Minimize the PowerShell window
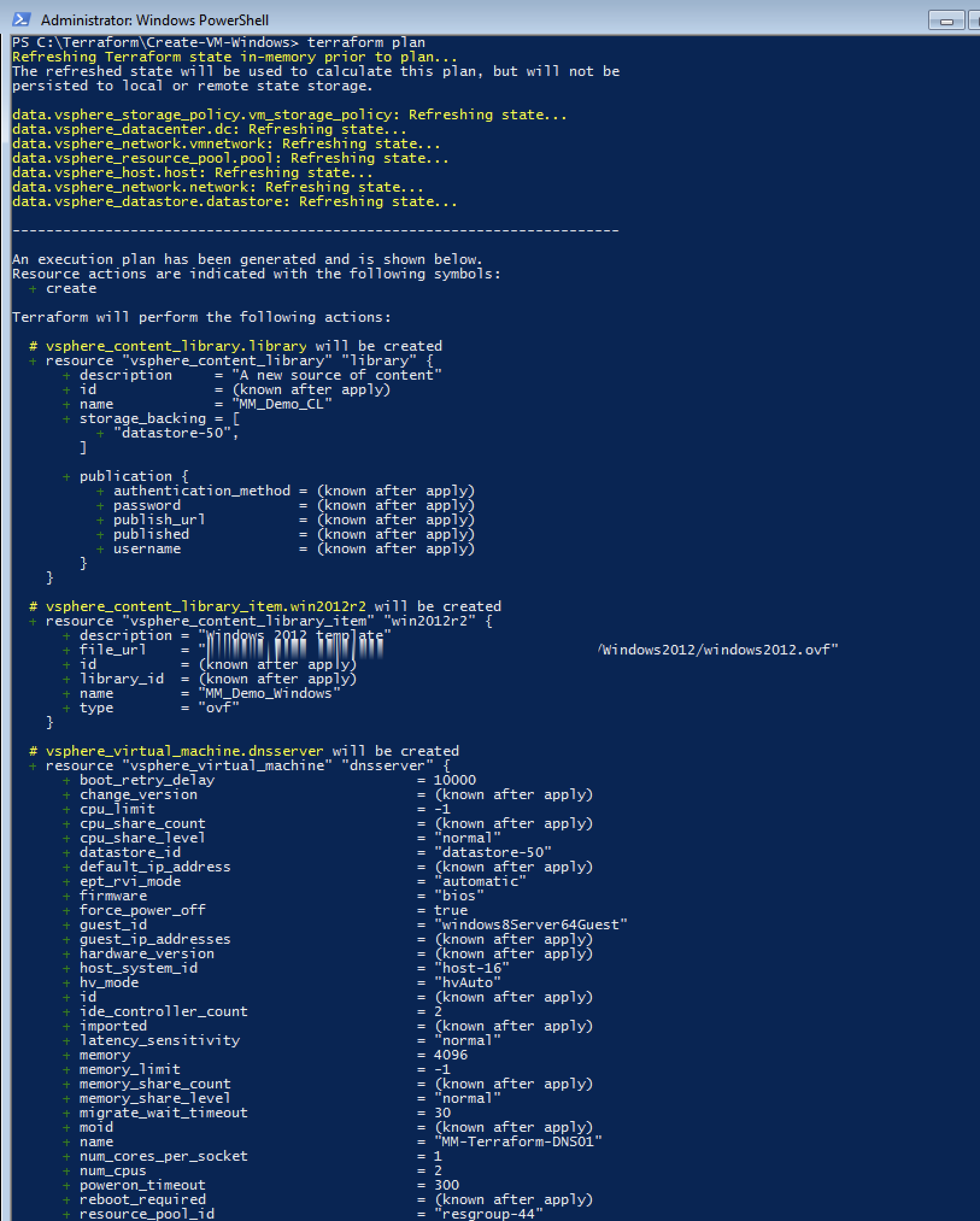 946,21
